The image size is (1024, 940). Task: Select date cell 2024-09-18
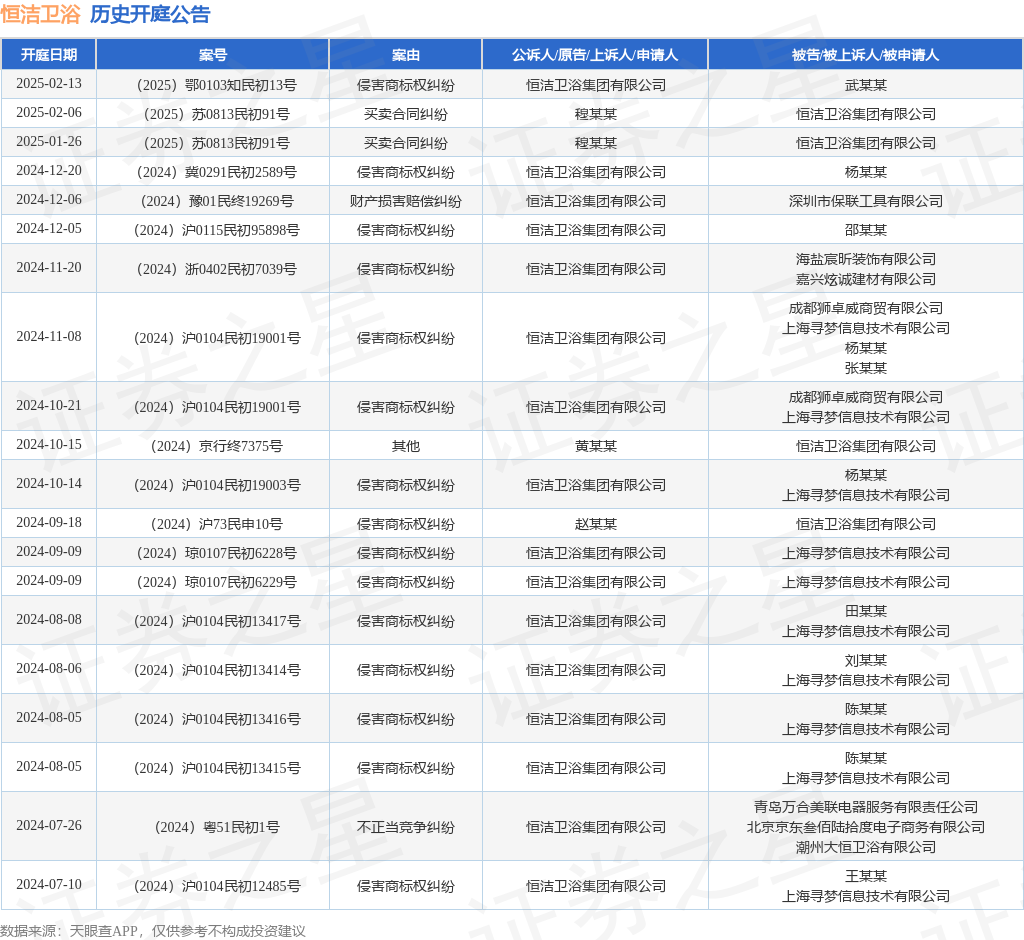pyautogui.click(x=49, y=523)
